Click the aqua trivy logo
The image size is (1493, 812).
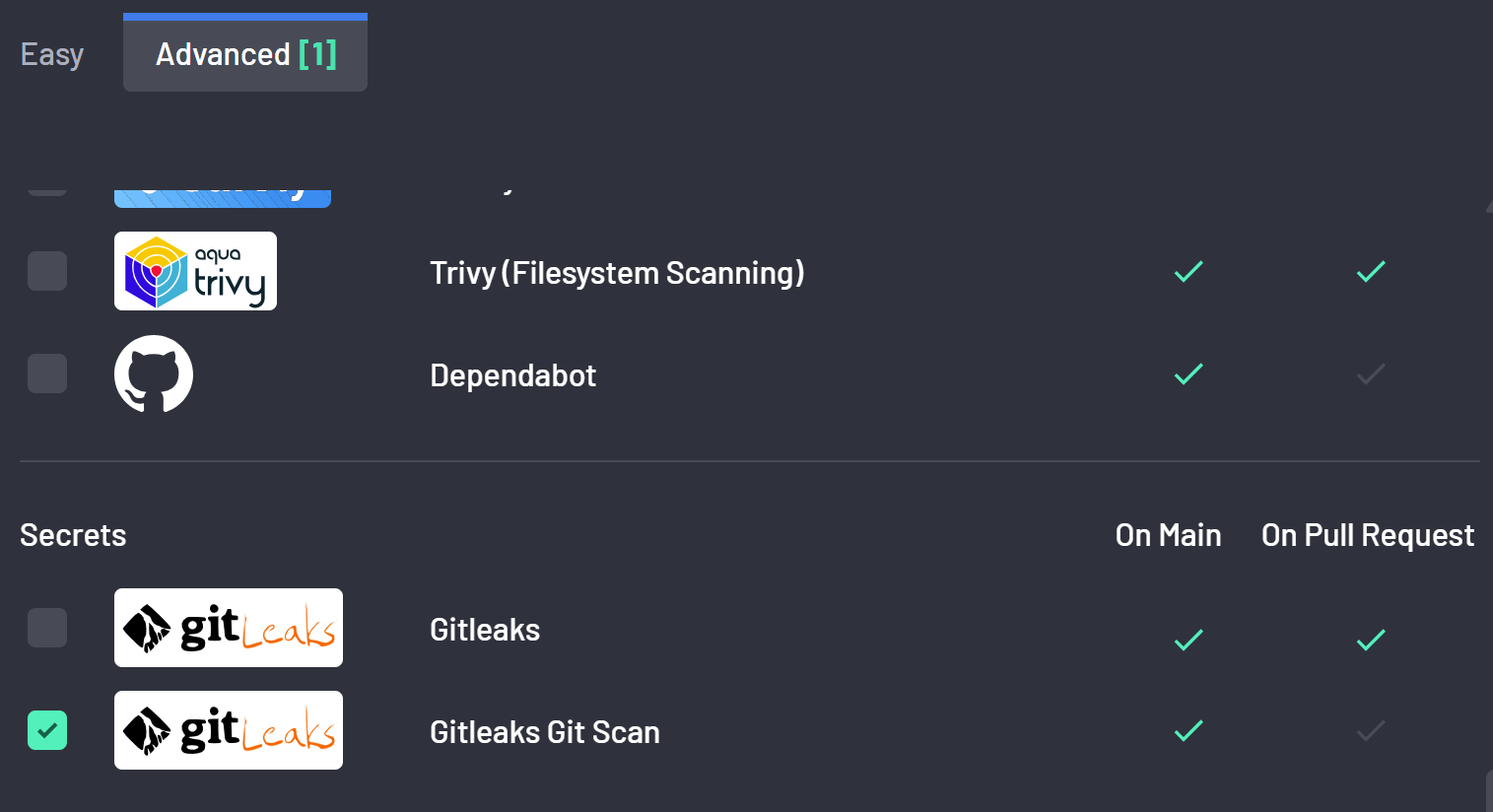click(195, 271)
